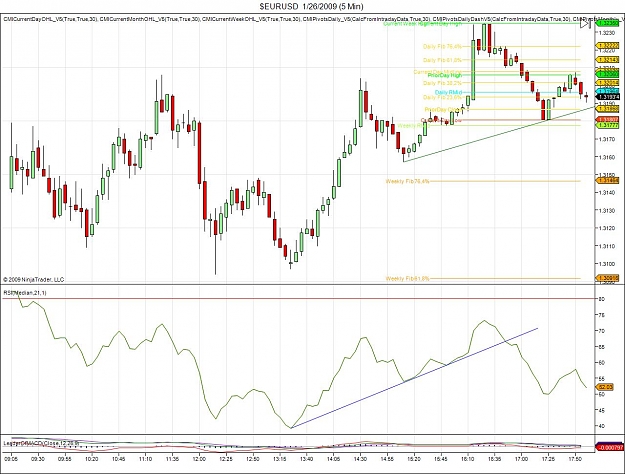Select the MACD(Close,12,26,9) indicator label
This screenshot has height=474, width=625.
(x=41, y=443)
